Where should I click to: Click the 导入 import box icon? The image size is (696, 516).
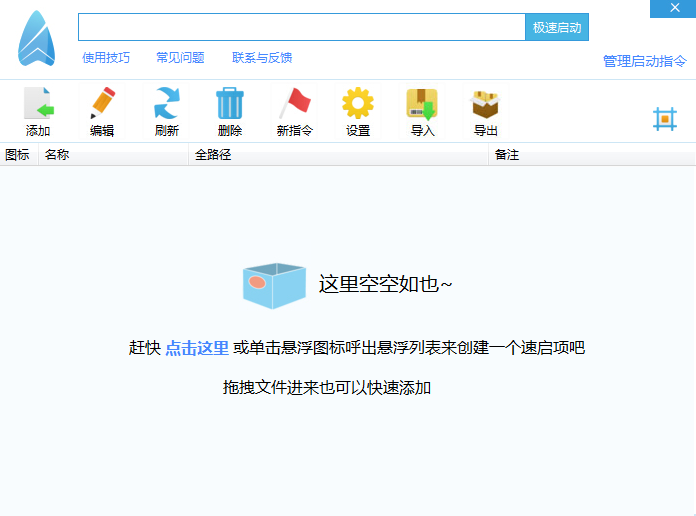tap(422, 104)
